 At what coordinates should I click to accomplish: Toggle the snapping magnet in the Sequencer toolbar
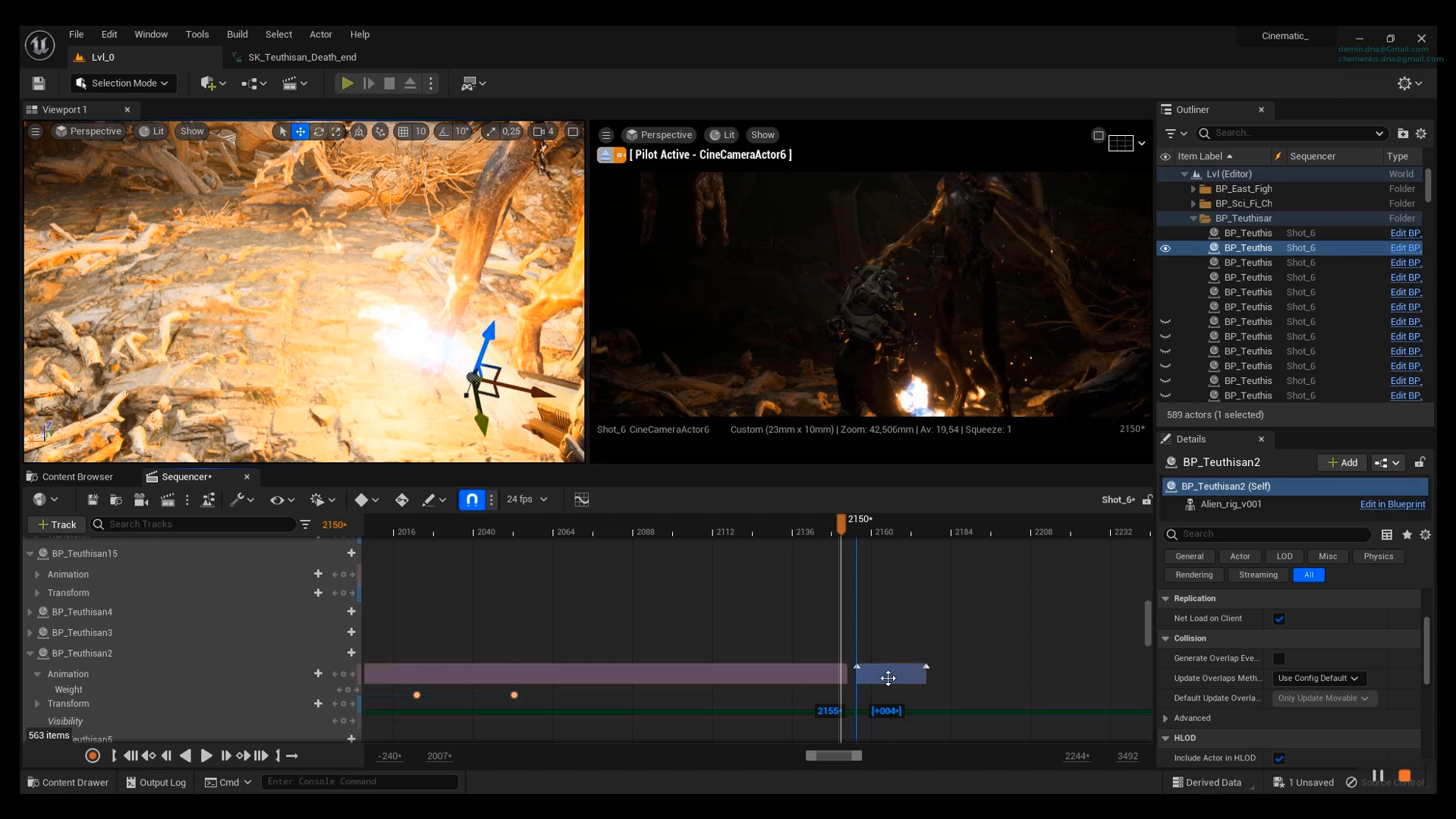point(471,499)
